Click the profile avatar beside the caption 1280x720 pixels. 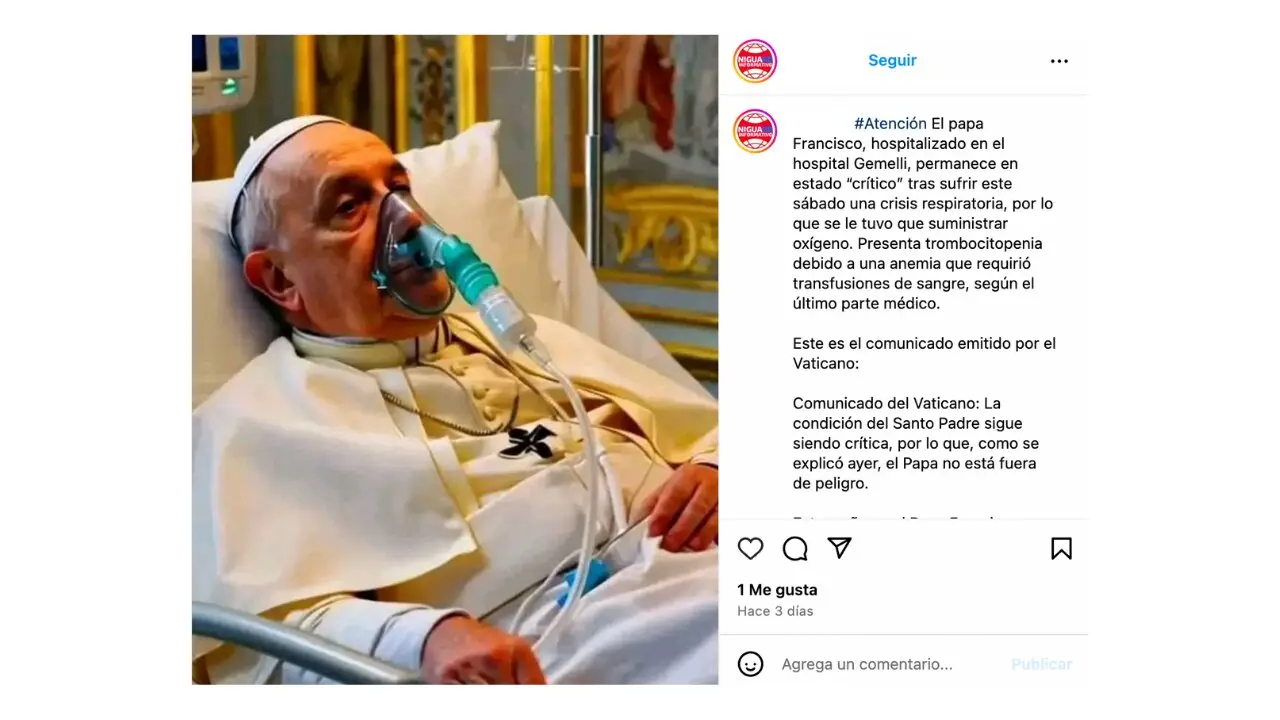(755, 131)
